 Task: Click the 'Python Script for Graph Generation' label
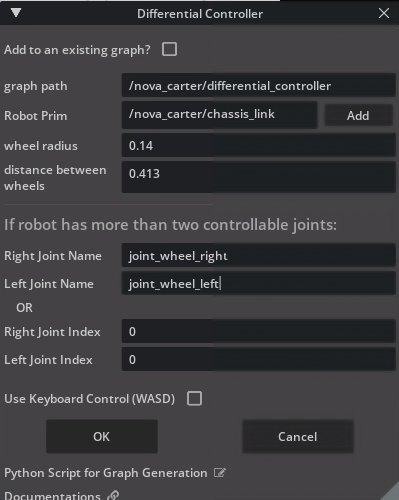106,473
